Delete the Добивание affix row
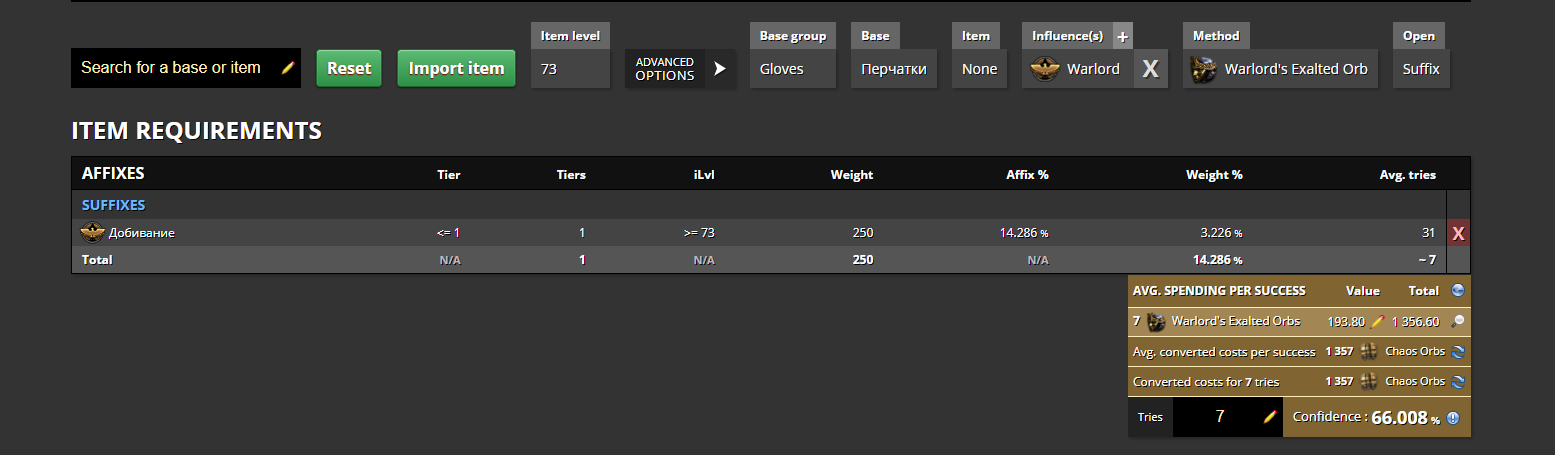Viewport: 1555px width, 455px height. 1458,233
